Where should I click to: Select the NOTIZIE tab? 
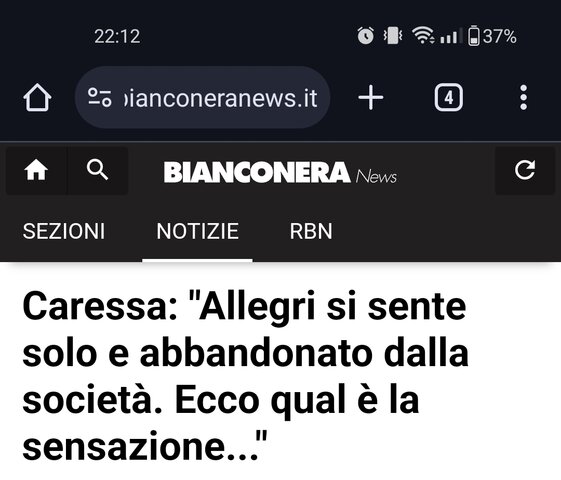click(x=197, y=231)
